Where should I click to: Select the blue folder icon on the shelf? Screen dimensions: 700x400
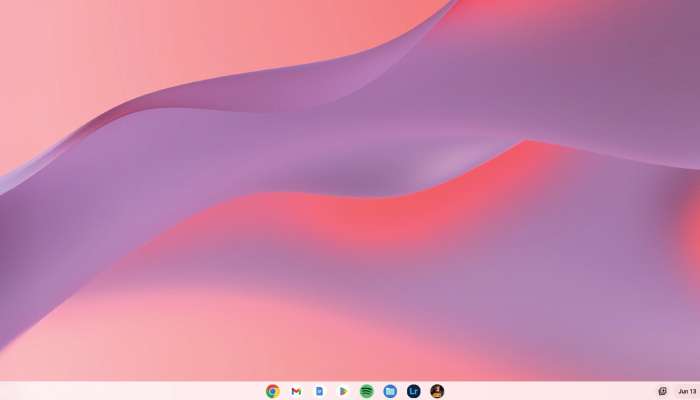pyautogui.click(x=390, y=391)
